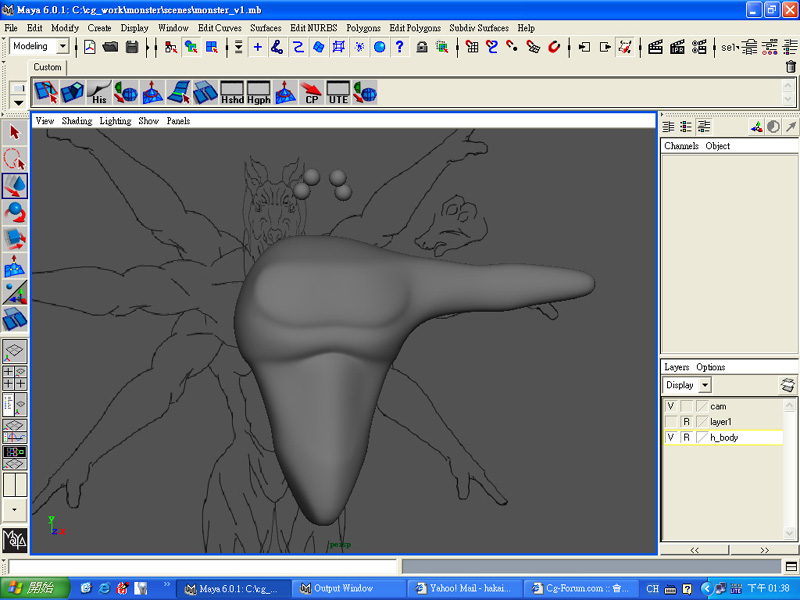
Task: Choose the Scale tool in toolbox
Action: (14, 239)
